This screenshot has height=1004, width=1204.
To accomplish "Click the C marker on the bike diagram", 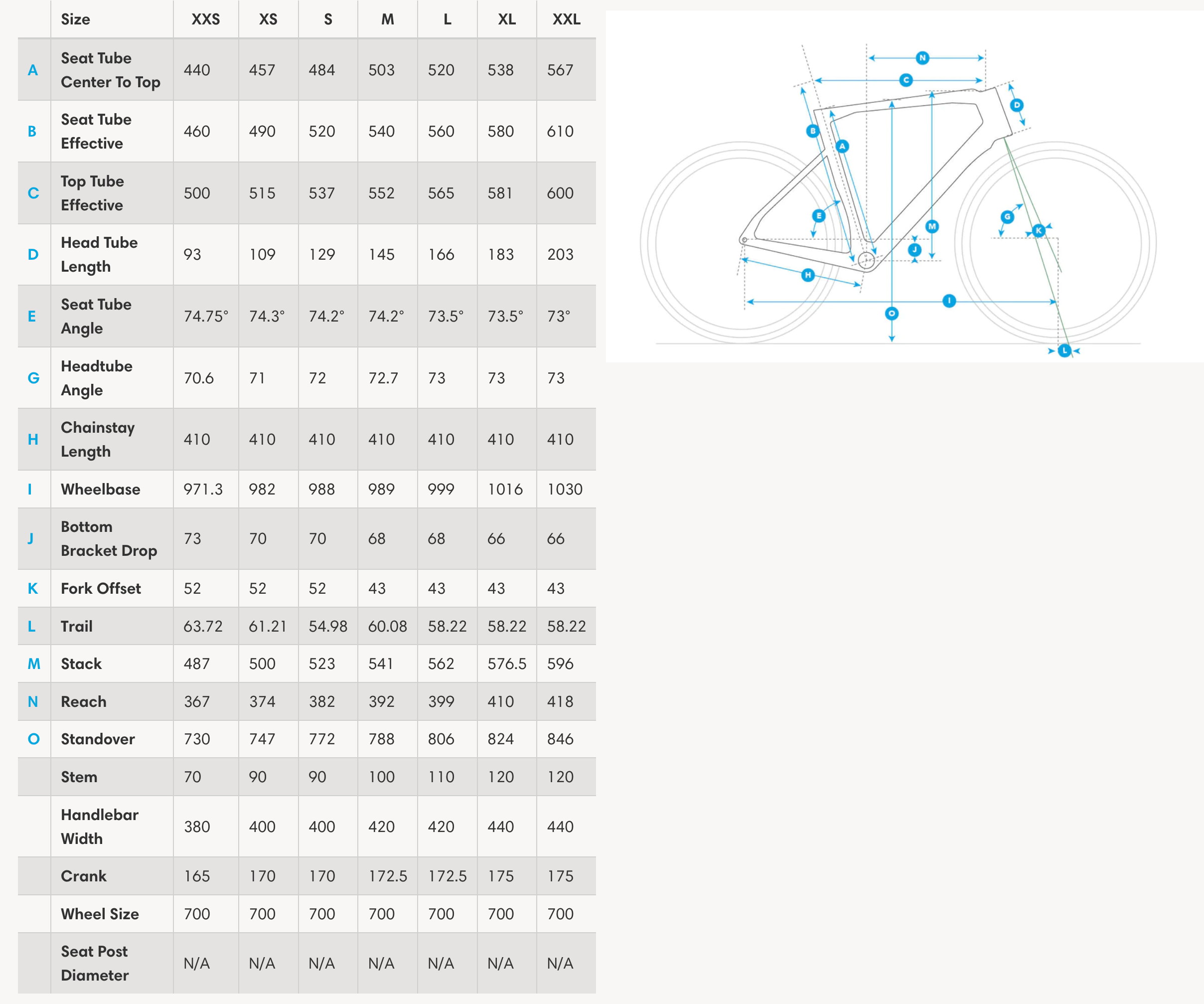I will (x=906, y=80).
